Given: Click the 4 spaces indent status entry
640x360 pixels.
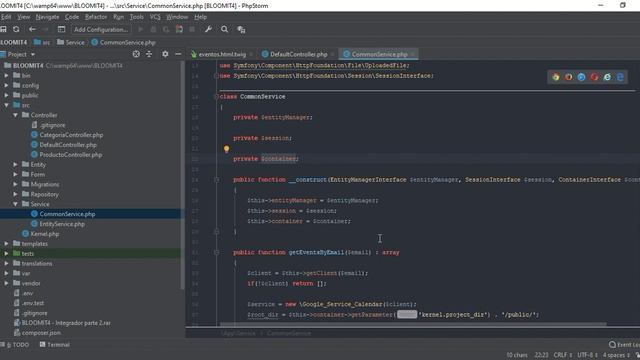Looking at the screenshot, I should pos(616,355).
